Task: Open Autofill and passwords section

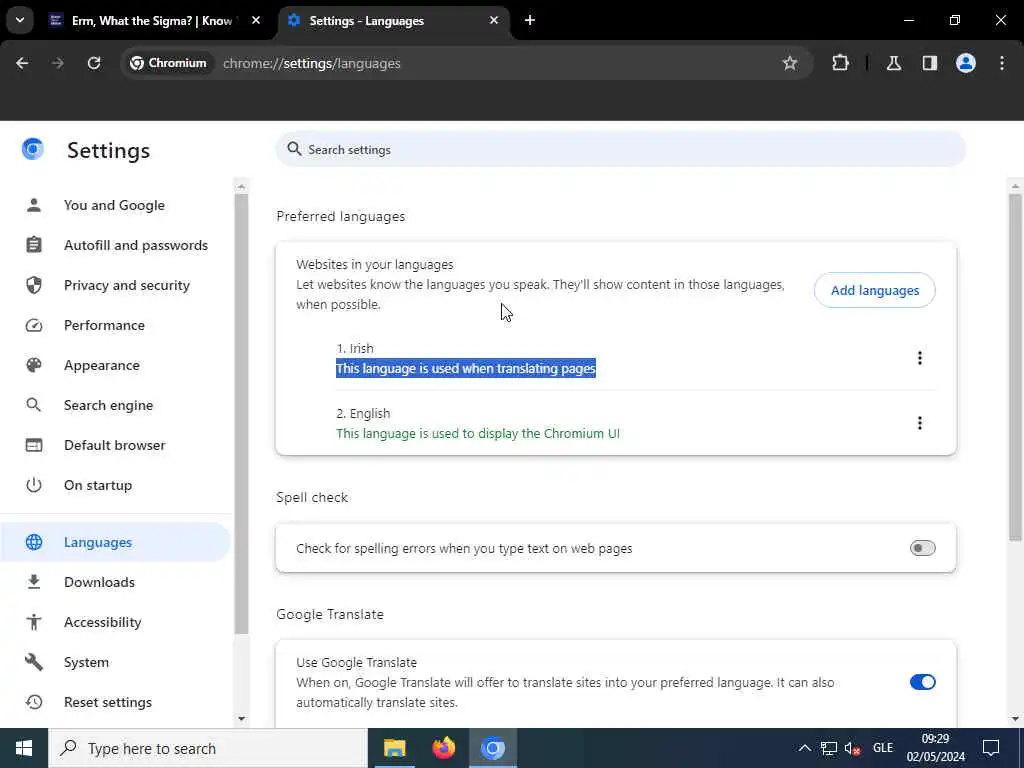Action: pos(115,245)
